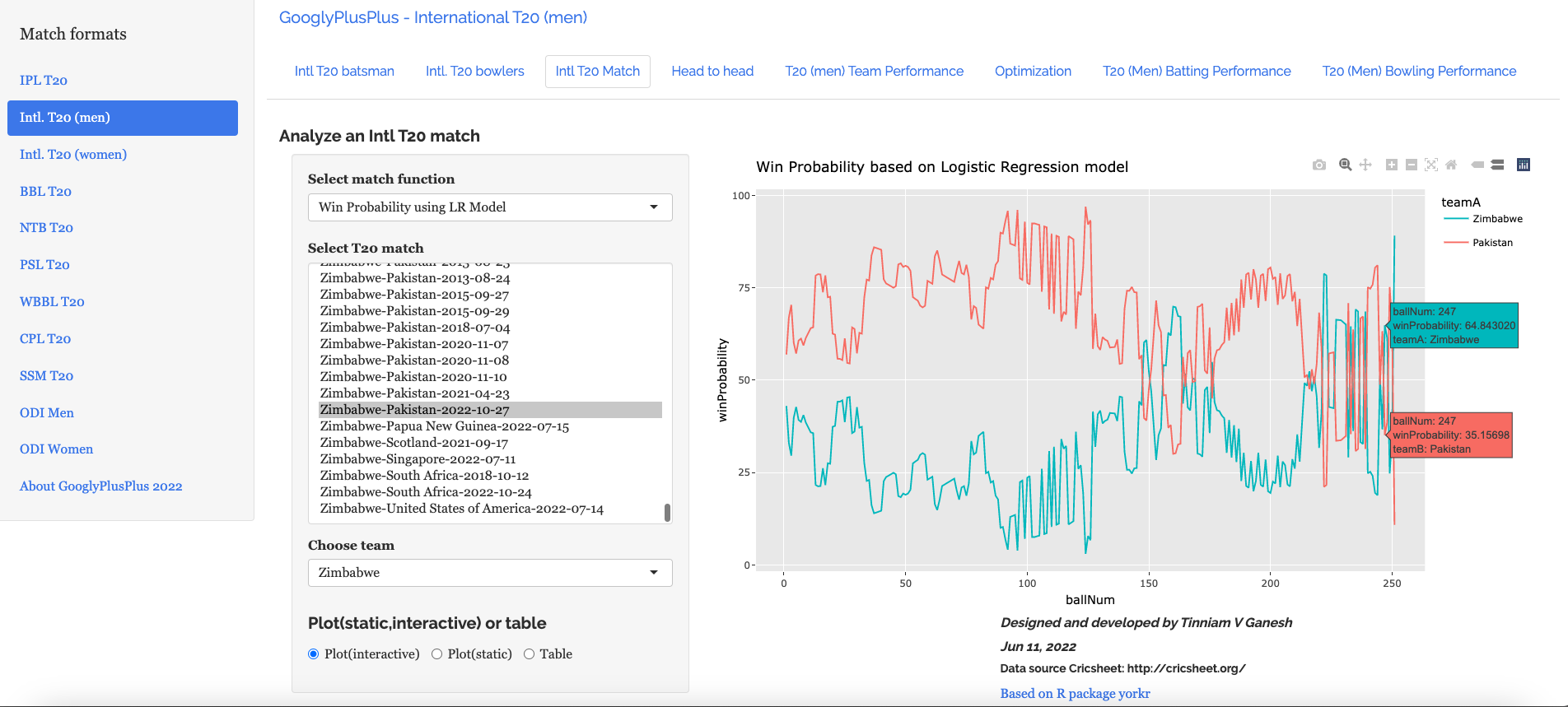This screenshot has width=1568, height=707.
Task: Open the IPL T20 format link
Action: [44, 81]
